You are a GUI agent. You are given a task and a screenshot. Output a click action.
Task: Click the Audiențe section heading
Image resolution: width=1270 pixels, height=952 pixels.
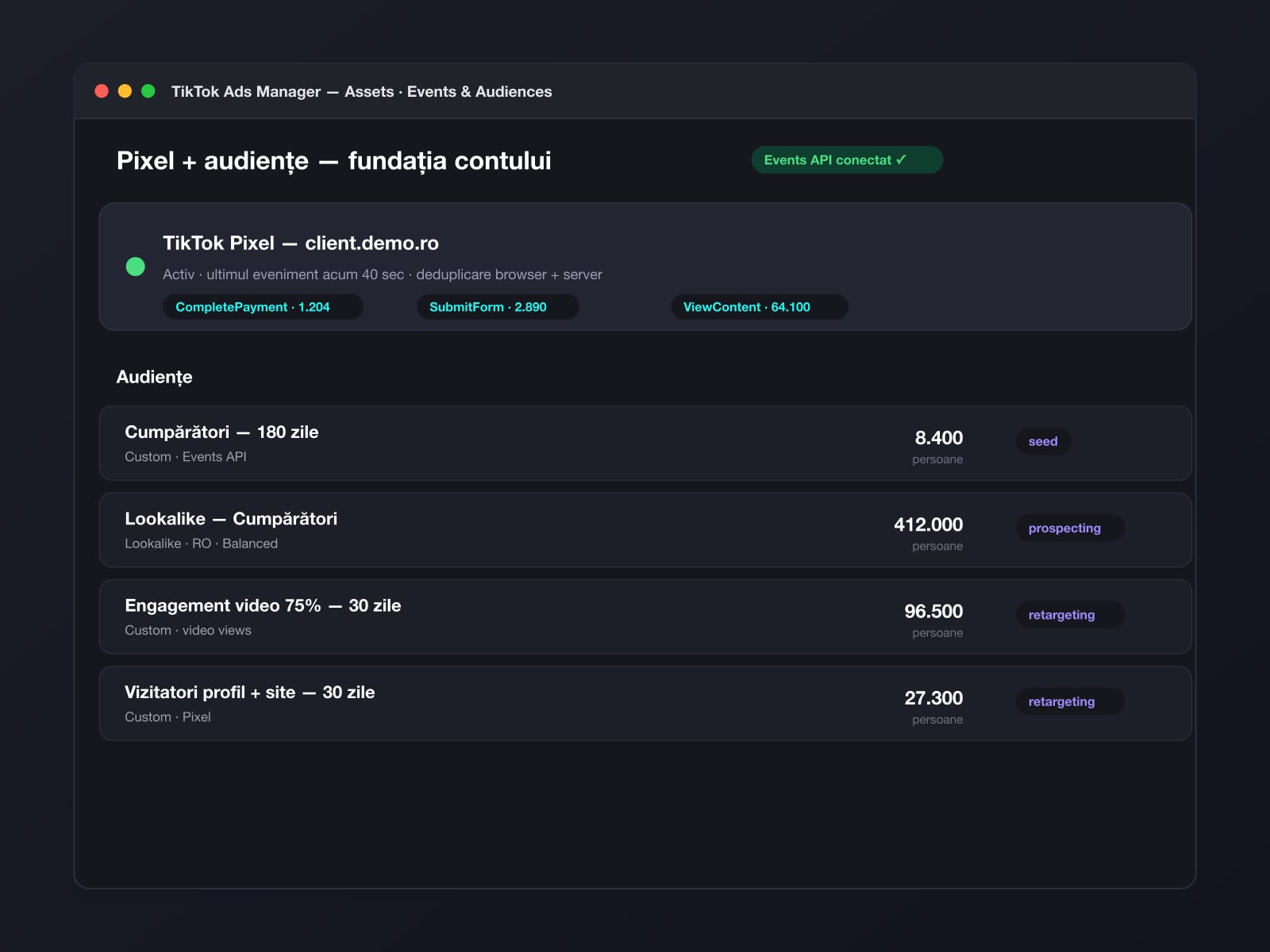click(x=154, y=377)
